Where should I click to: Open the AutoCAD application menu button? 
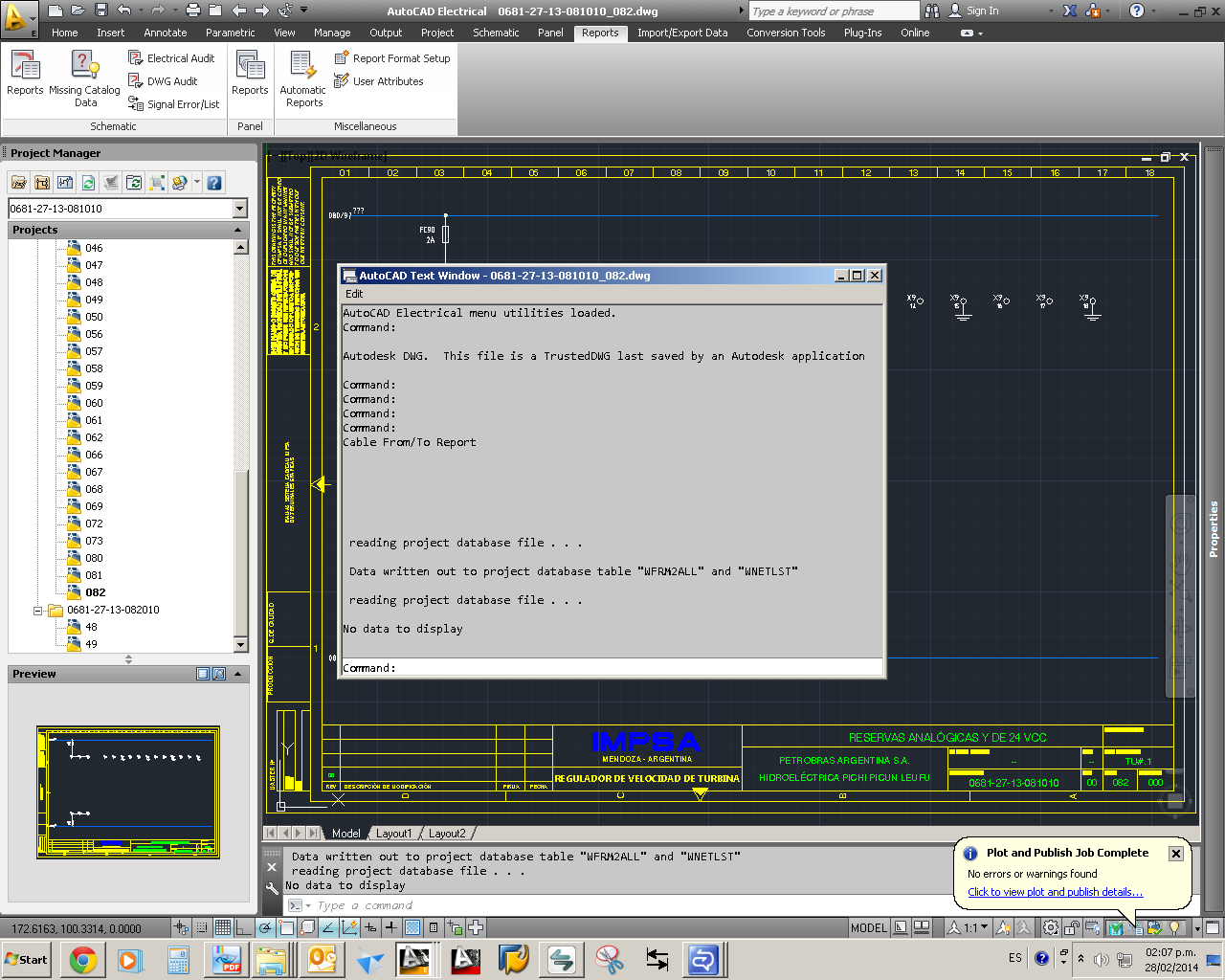(19, 17)
